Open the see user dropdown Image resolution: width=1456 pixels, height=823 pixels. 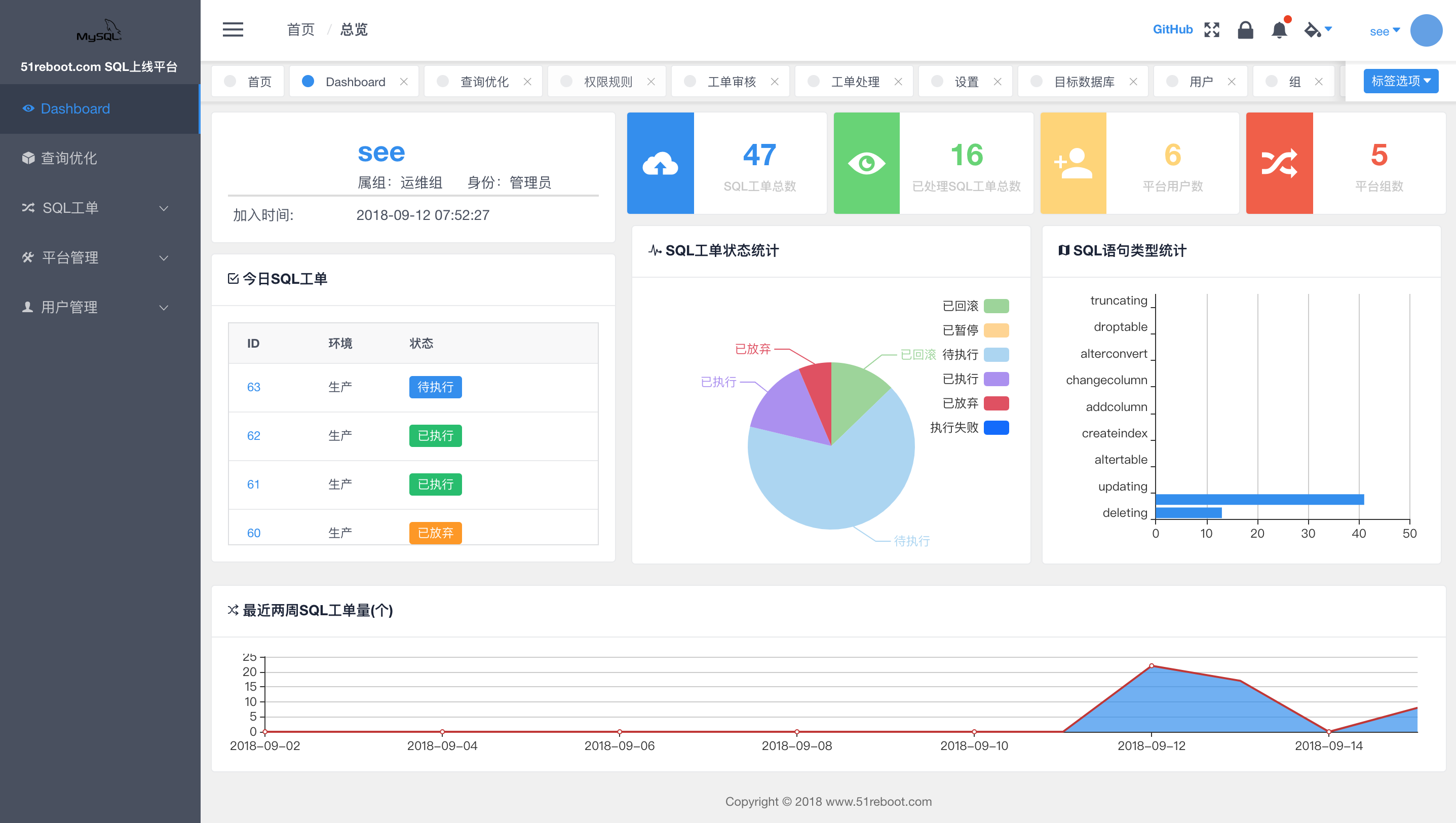pyautogui.click(x=1384, y=31)
